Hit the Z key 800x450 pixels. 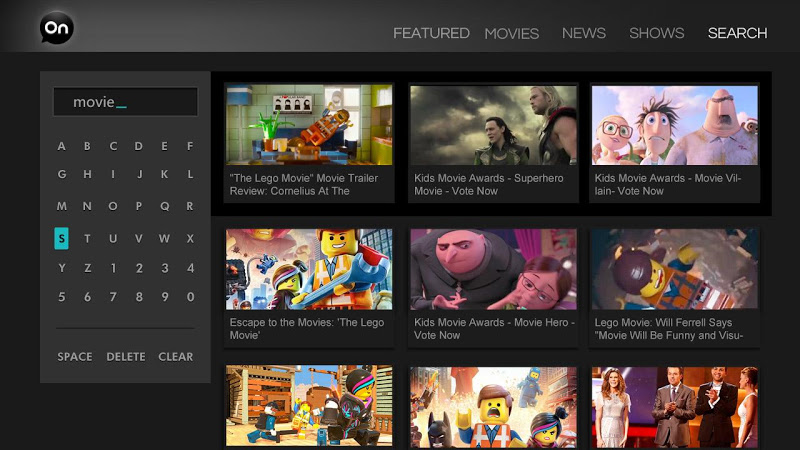point(88,268)
